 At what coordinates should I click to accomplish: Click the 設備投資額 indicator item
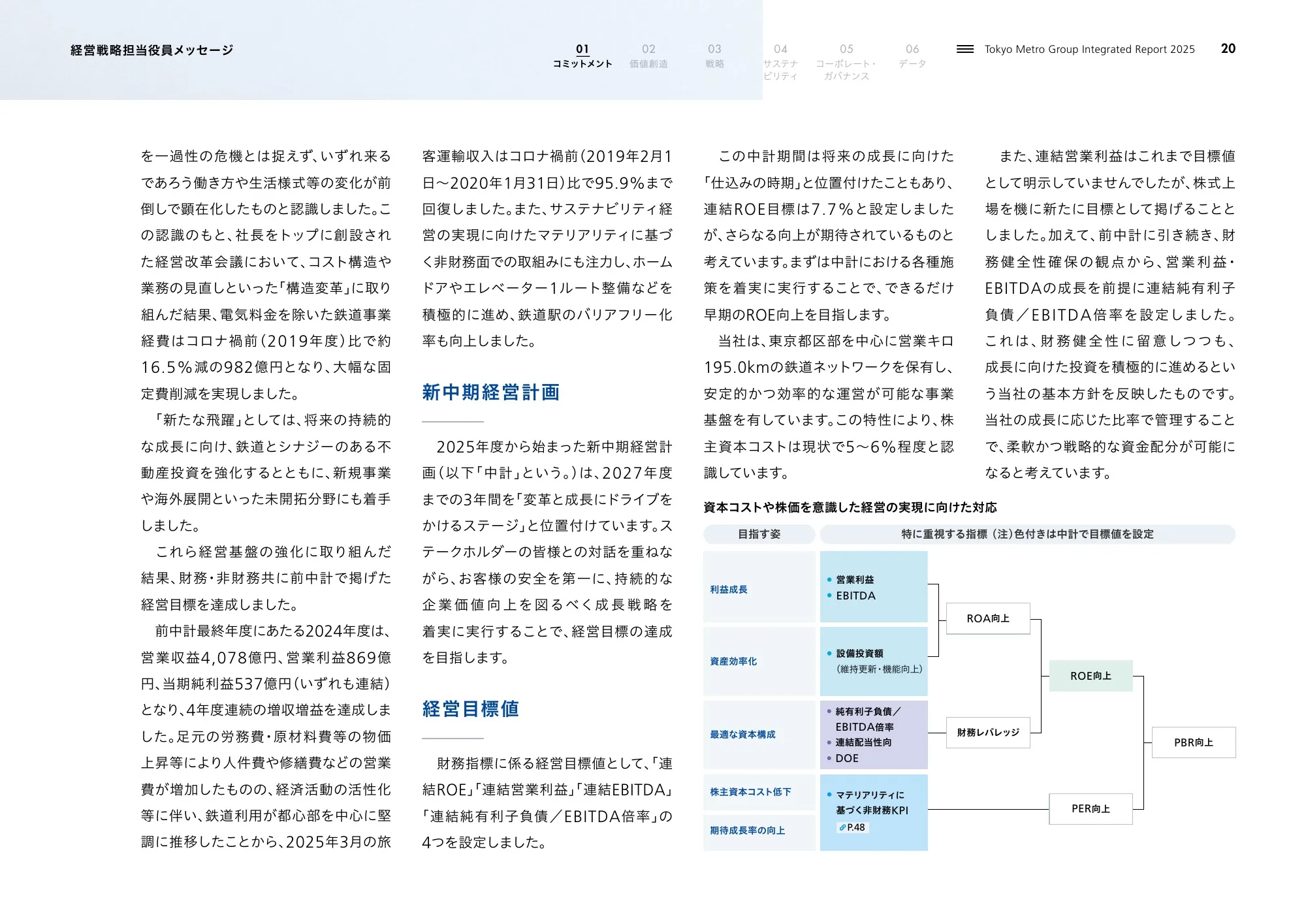click(855, 653)
